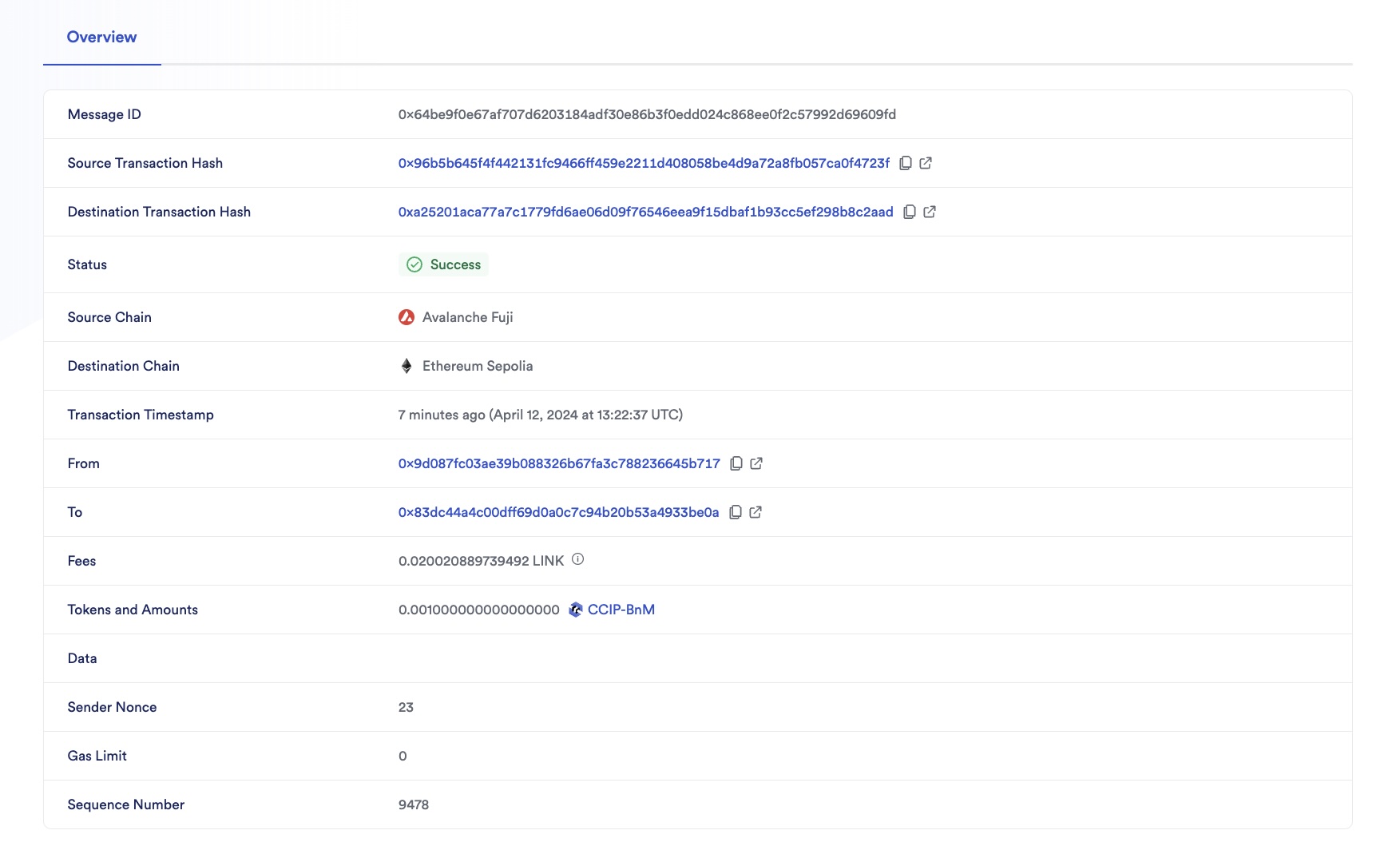
Task: Open the Fees info tooltip icon
Action: tap(577, 560)
